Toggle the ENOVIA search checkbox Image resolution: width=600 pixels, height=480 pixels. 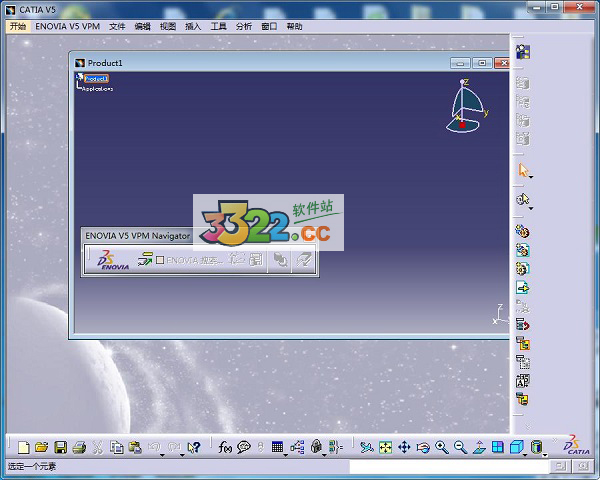point(160,260)
